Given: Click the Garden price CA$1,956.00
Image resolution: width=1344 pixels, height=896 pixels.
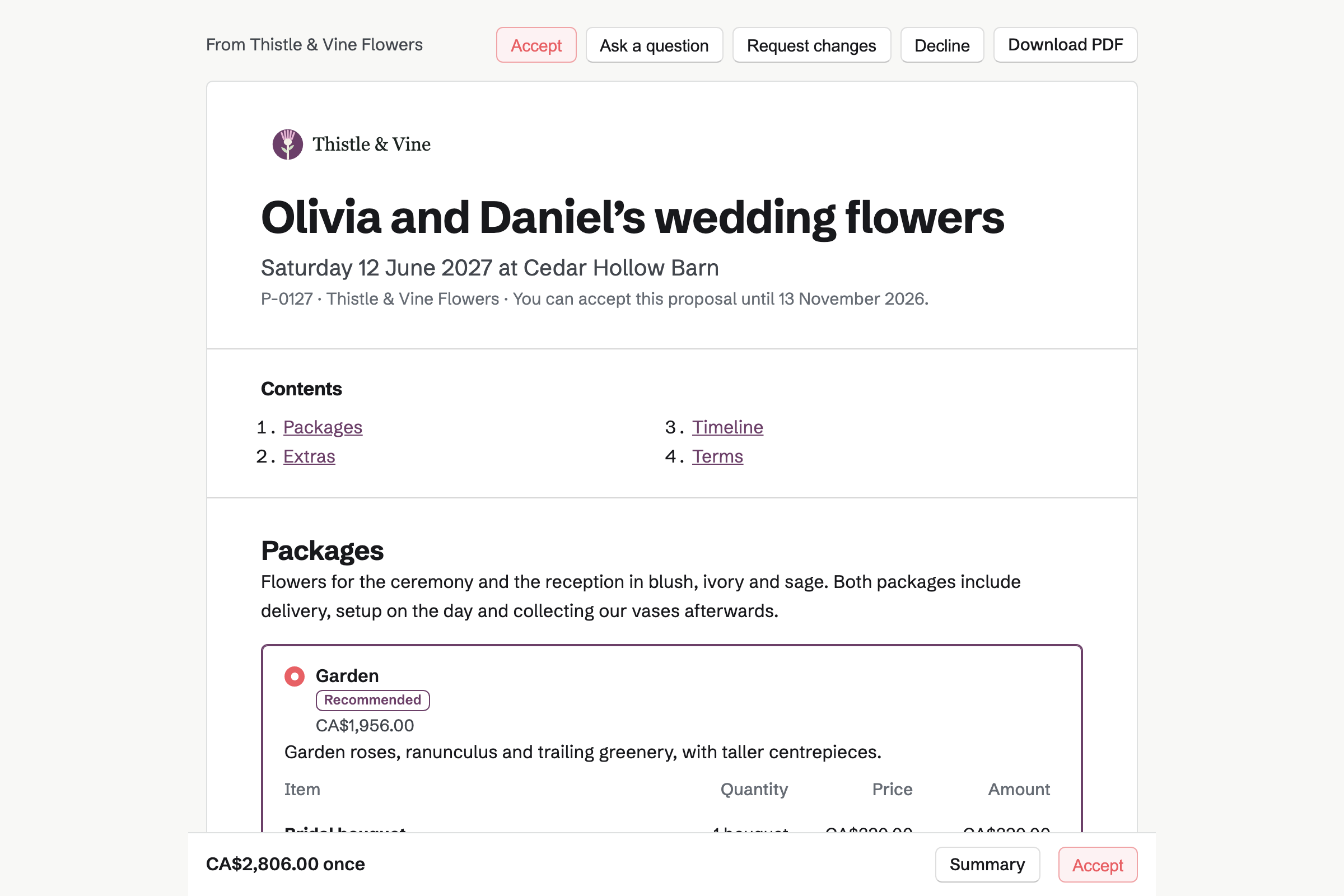Looking at the screenshot, I should point(365,726).
